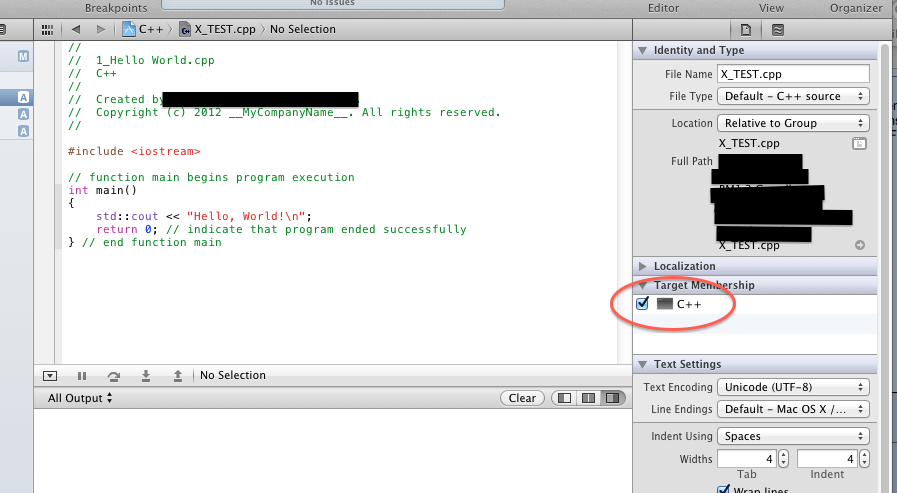This screenshot has width=897, height=493.
Task: Show the Quick Help inspector
Action: click(778, 29)
